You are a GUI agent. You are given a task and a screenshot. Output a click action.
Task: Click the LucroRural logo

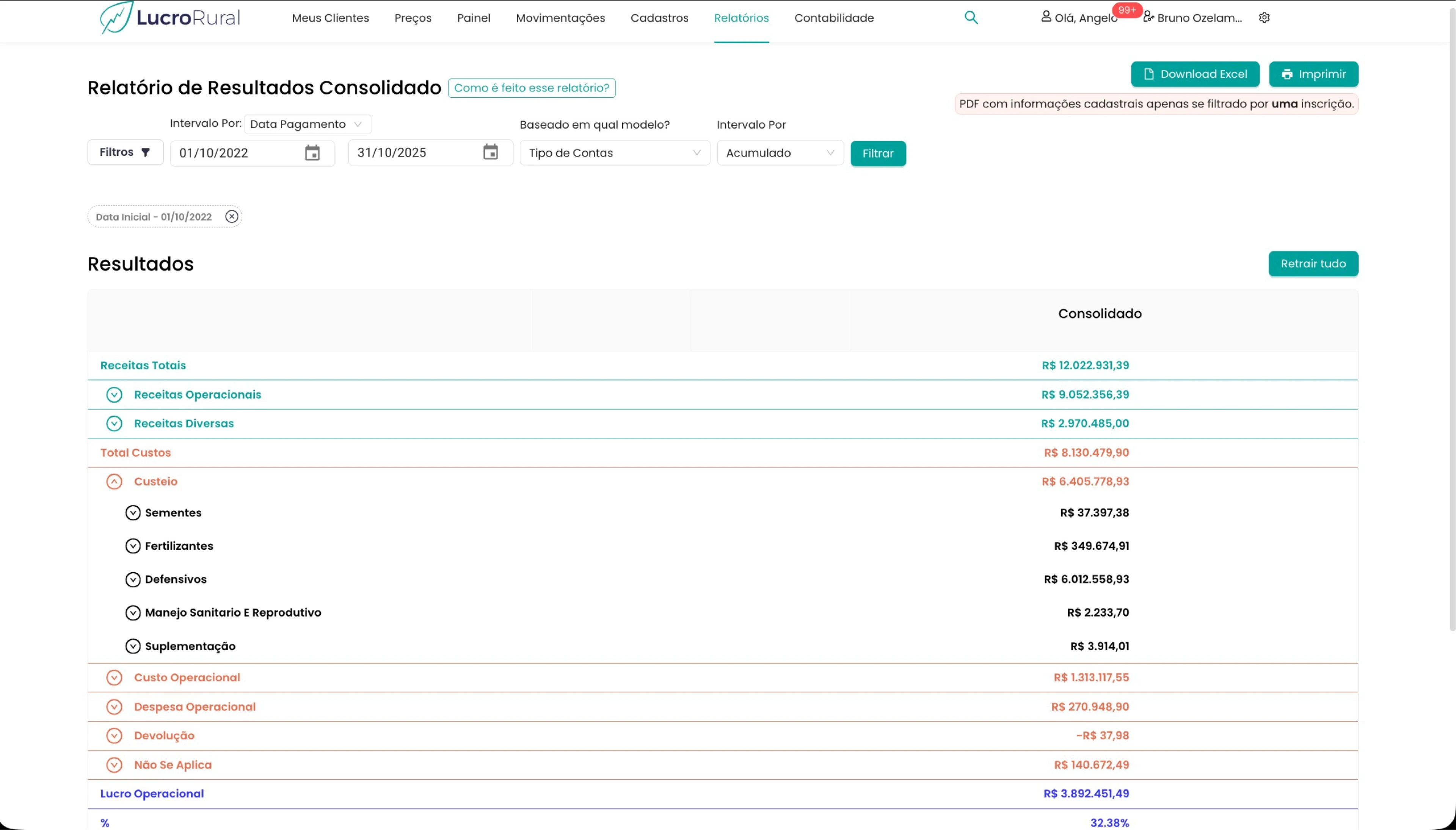(170, 18)
